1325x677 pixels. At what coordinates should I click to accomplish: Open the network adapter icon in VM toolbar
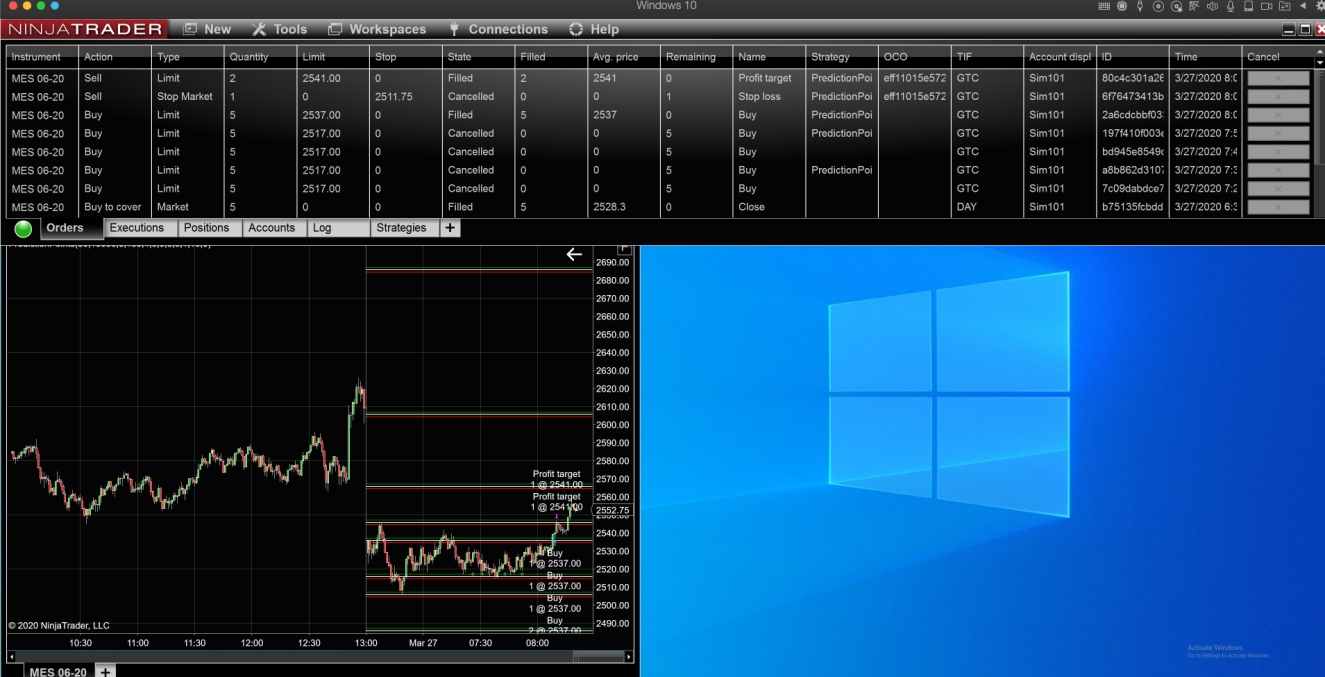[x=1194, y=6]
